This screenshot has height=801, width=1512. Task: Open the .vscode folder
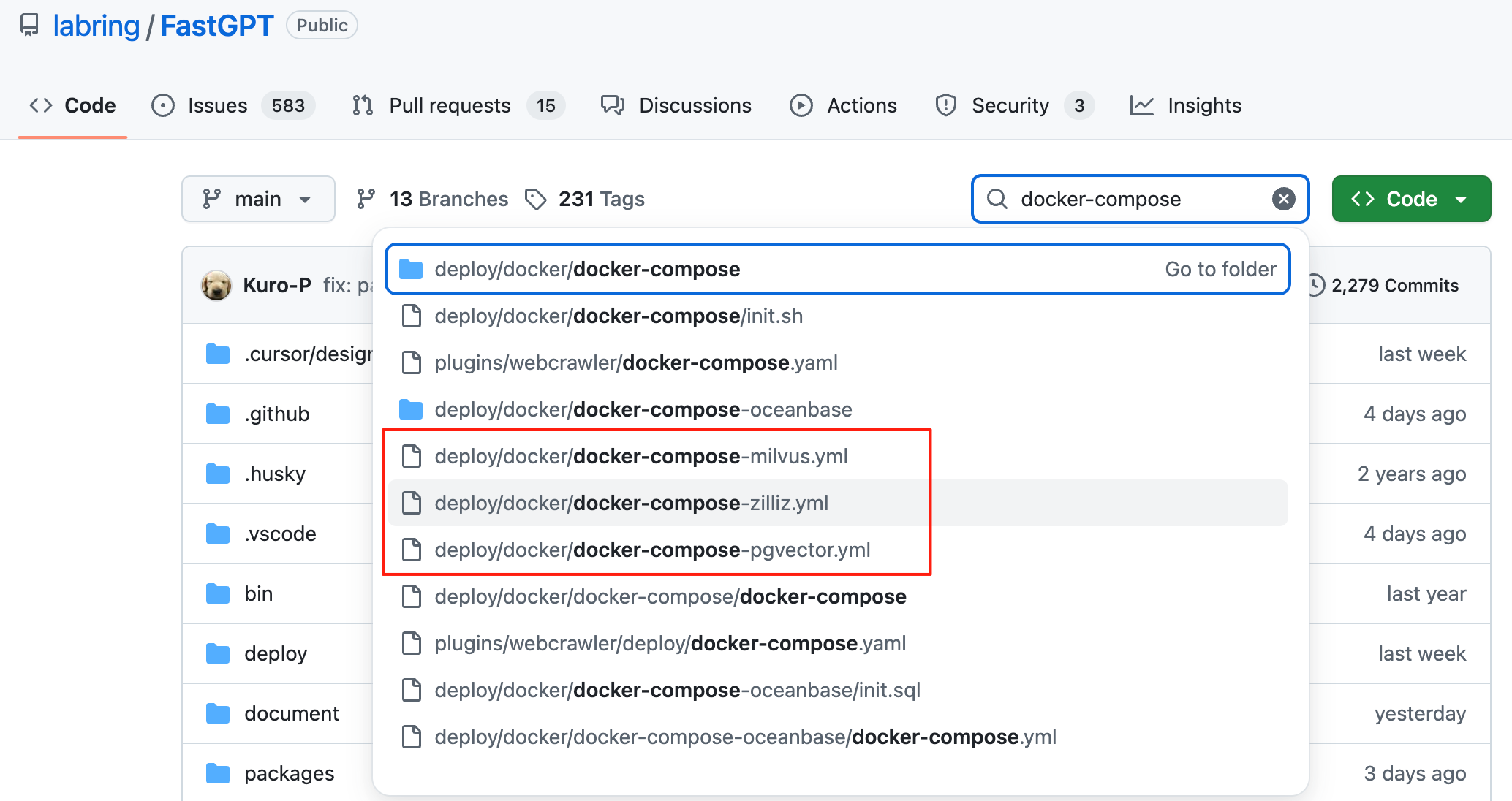281,534
